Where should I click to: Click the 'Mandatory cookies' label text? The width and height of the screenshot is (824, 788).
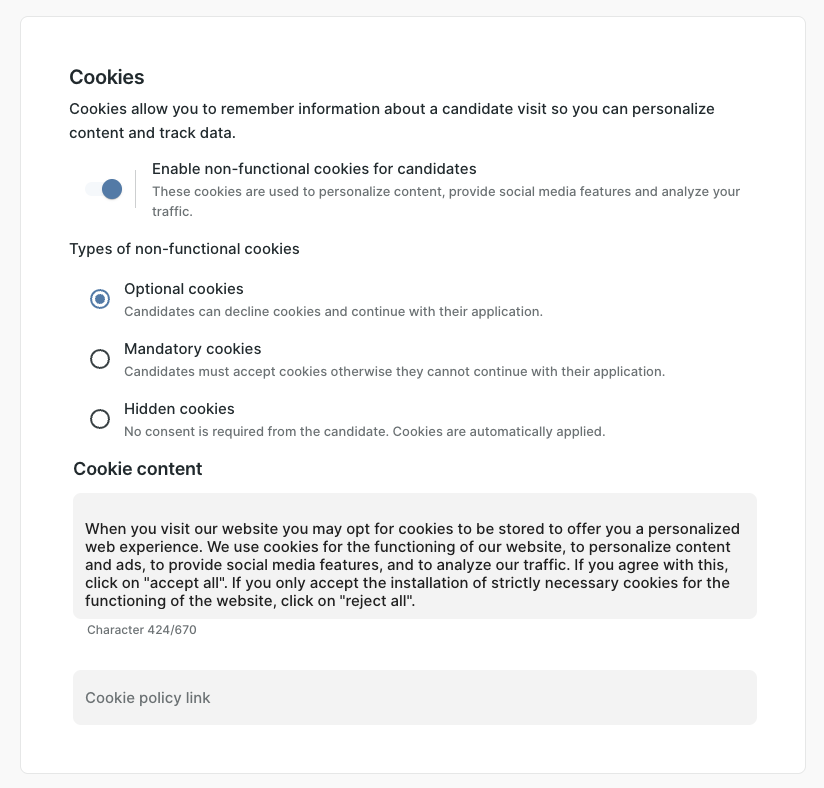coord(192,349)
